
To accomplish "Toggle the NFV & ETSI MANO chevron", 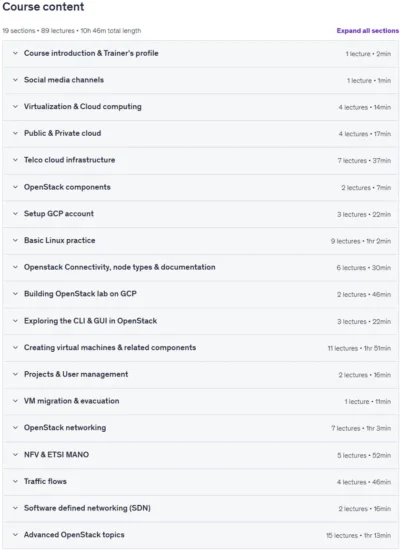I will 15,455.
